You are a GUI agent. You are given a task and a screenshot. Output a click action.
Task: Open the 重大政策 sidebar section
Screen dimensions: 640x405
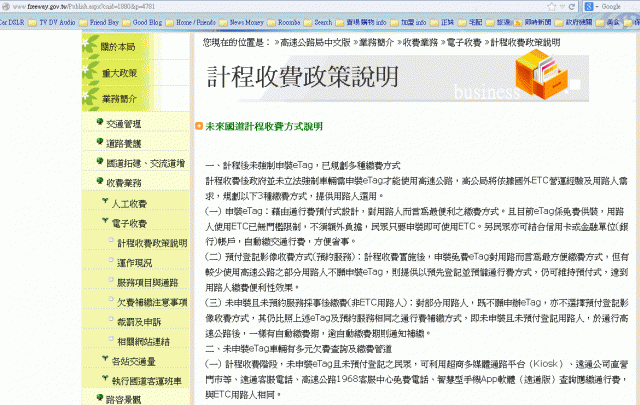tap(119, 73)
